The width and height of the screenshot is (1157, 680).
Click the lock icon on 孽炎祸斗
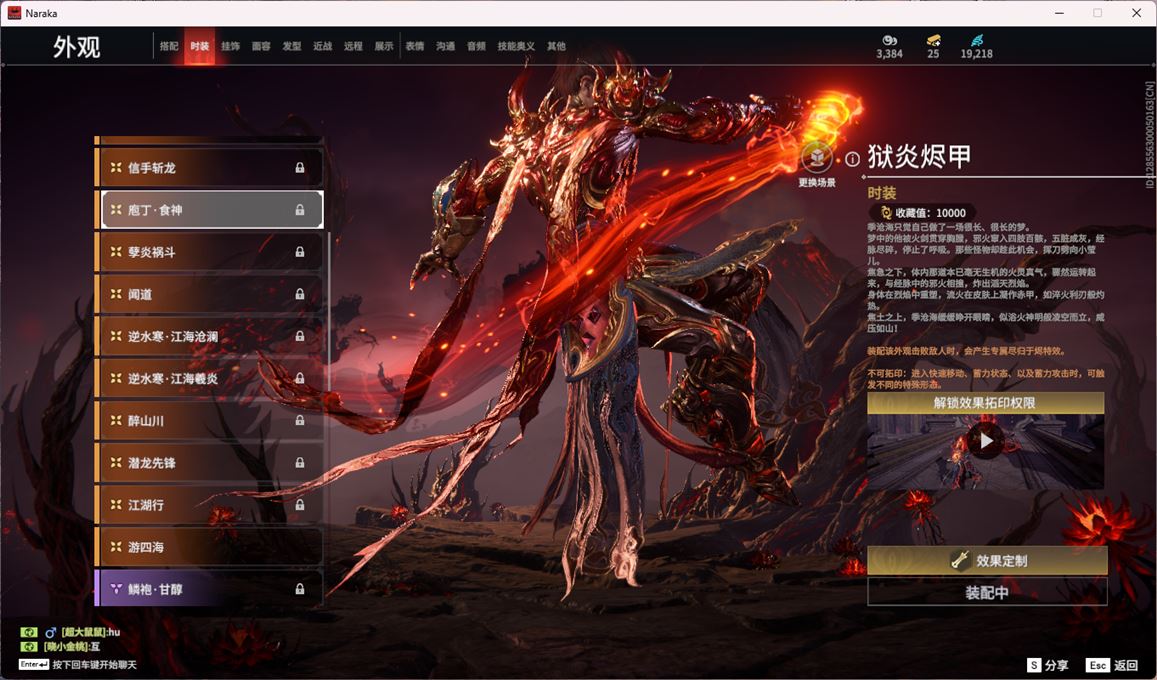[300, 251]
